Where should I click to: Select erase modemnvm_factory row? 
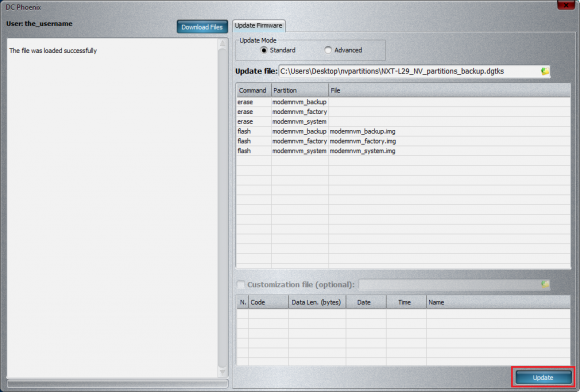[x=403, y=112]
